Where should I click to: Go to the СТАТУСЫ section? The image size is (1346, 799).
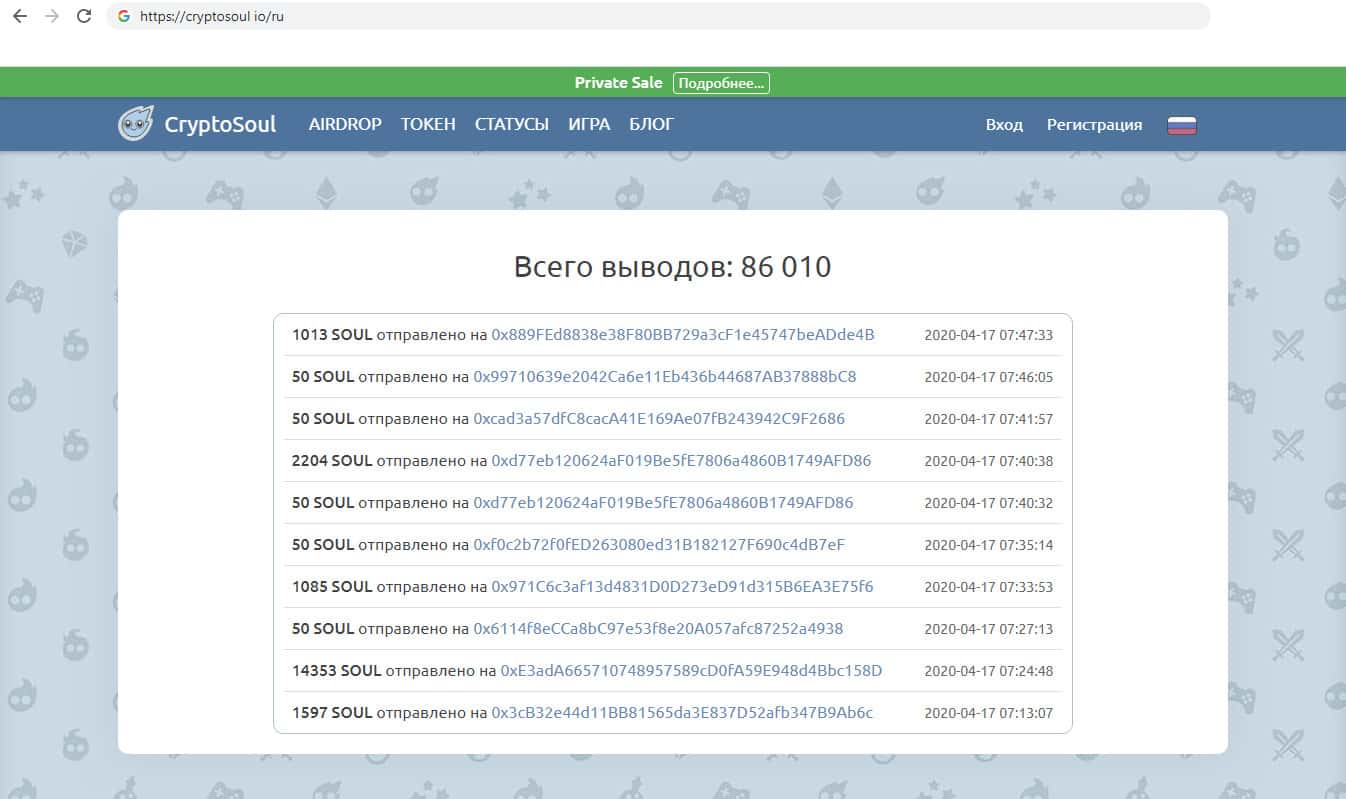pyautogui.click(x=512, y=125)
